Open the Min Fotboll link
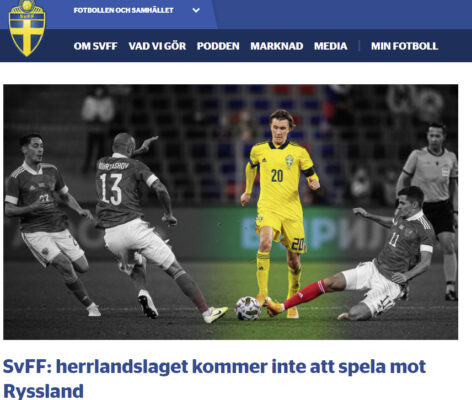This screenshot has height=400, width=472. (404, 46)
